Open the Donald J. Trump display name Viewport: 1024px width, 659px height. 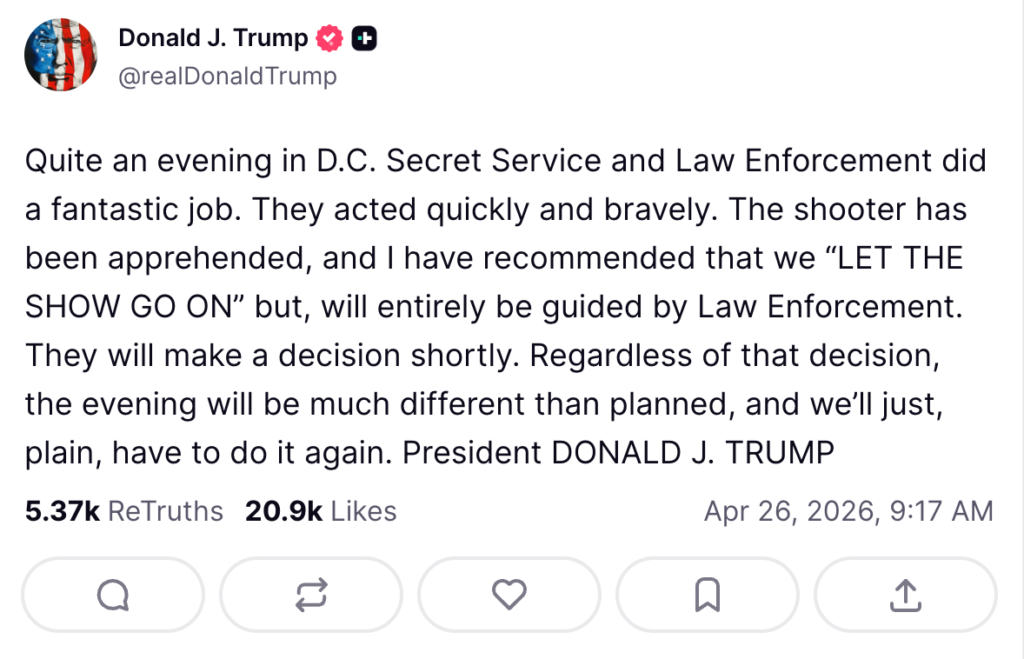pos(213,39)
